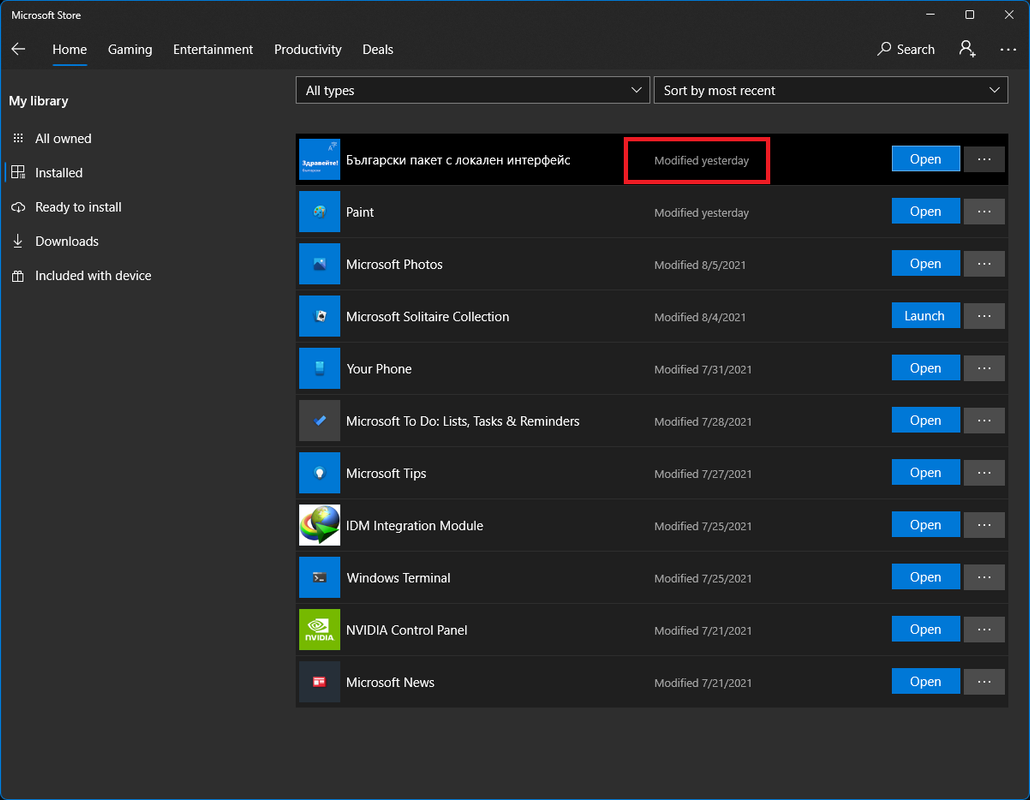Open more options for Microsoft Tips

[x=983, y=472]
